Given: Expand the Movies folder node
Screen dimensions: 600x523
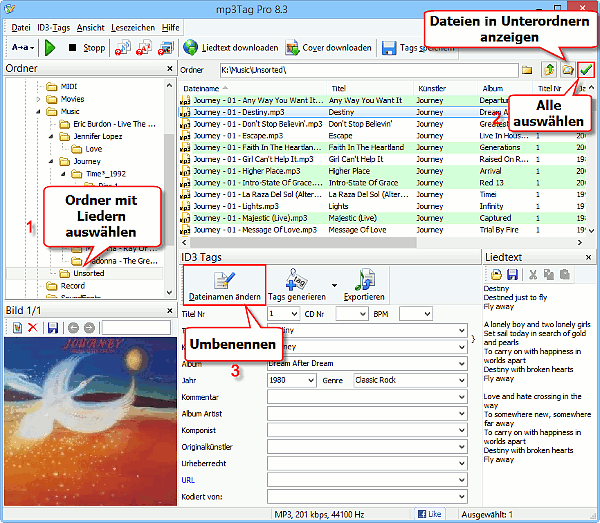Looking at the screenshot, I should [x=38, y=99].
